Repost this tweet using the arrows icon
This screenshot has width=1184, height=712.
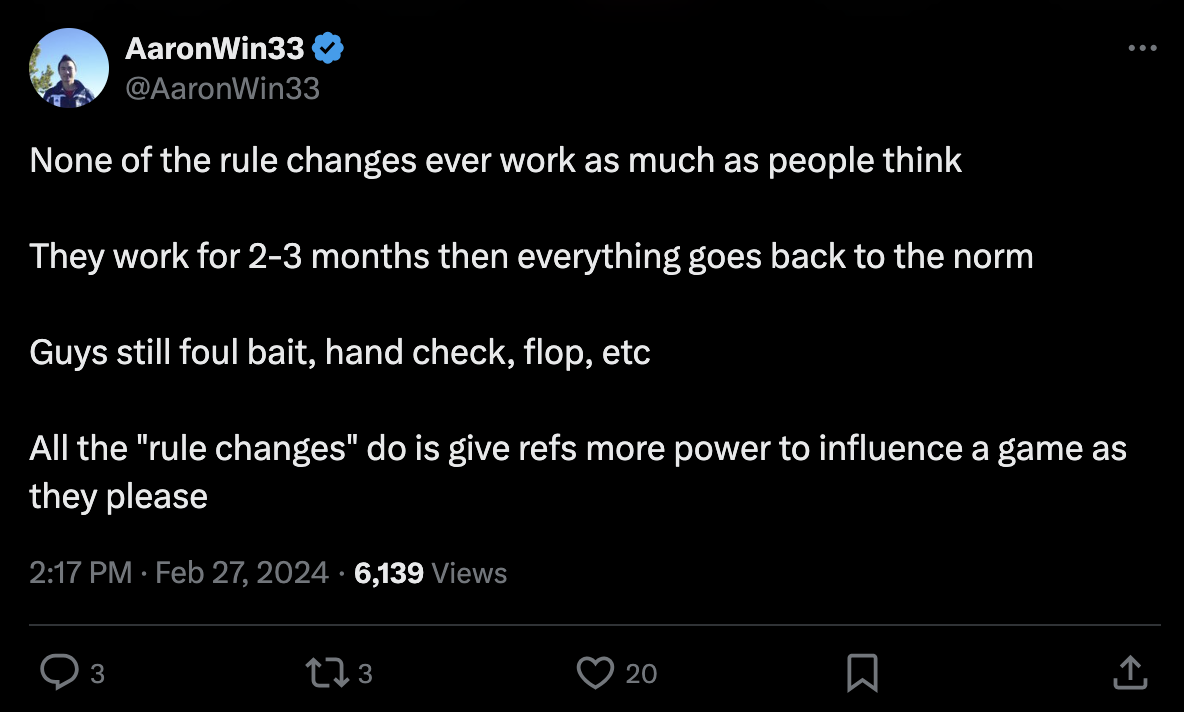click(327, 673)
